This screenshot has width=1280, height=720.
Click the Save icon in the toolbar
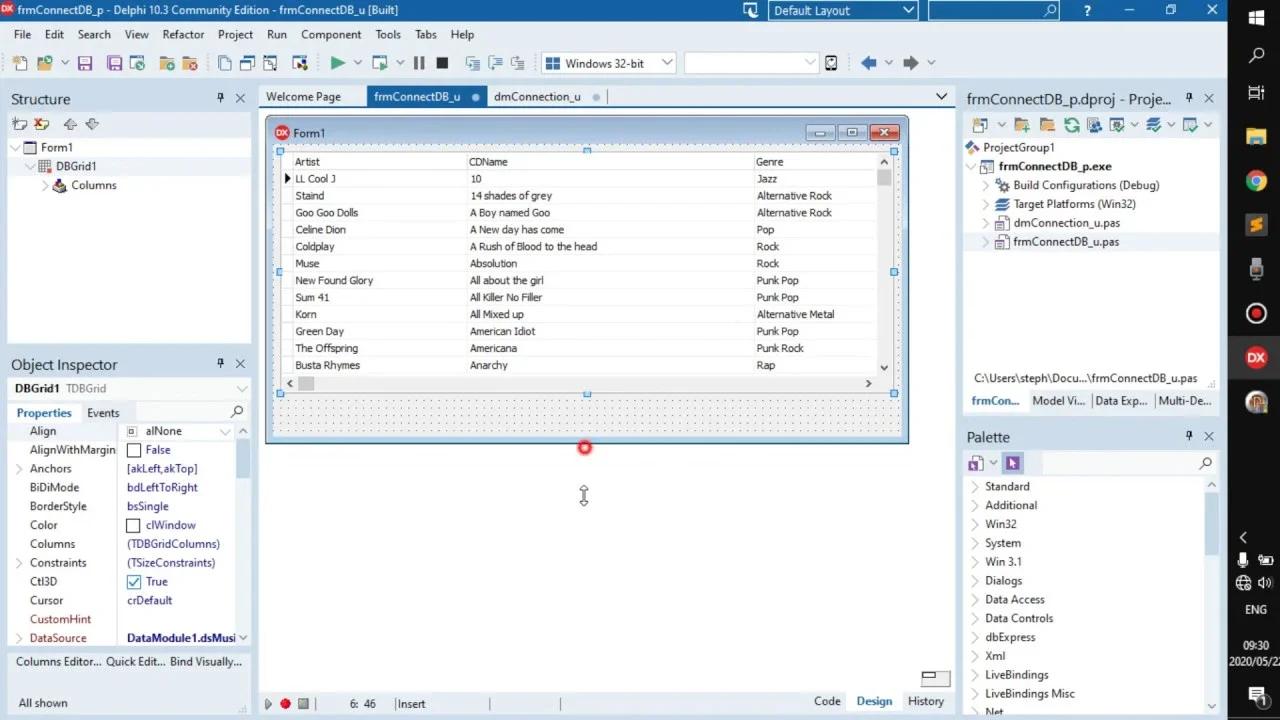pos(85,63)
